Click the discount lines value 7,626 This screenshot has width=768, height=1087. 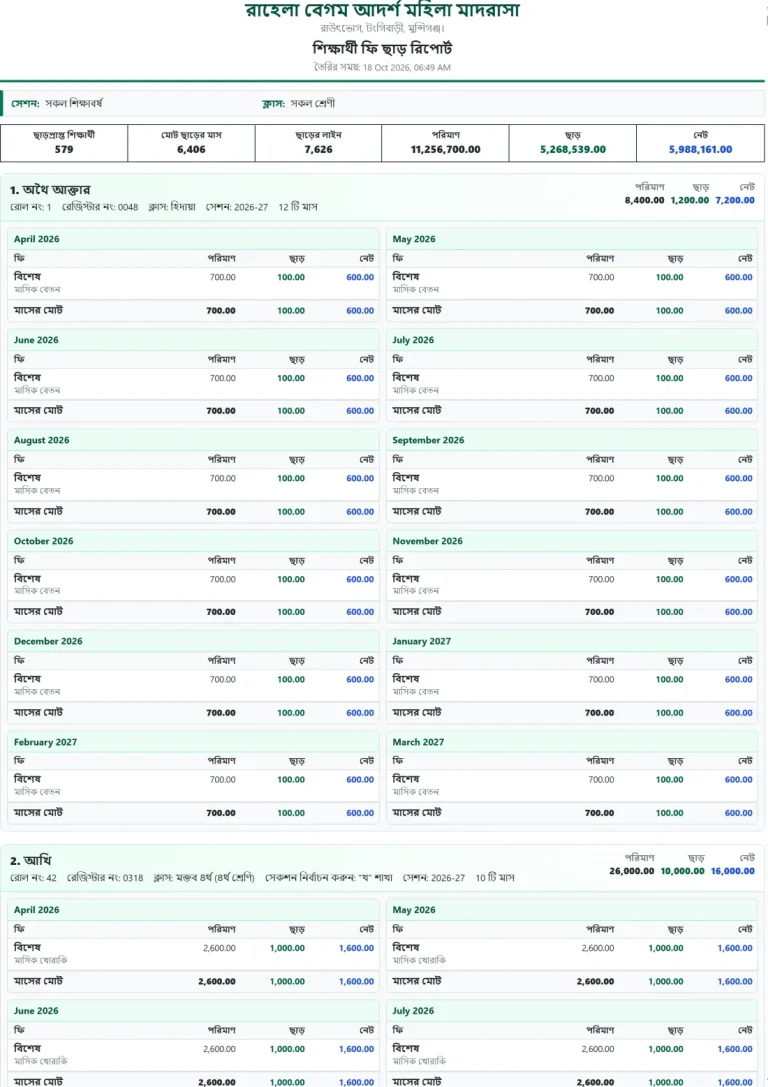(318, 149)
